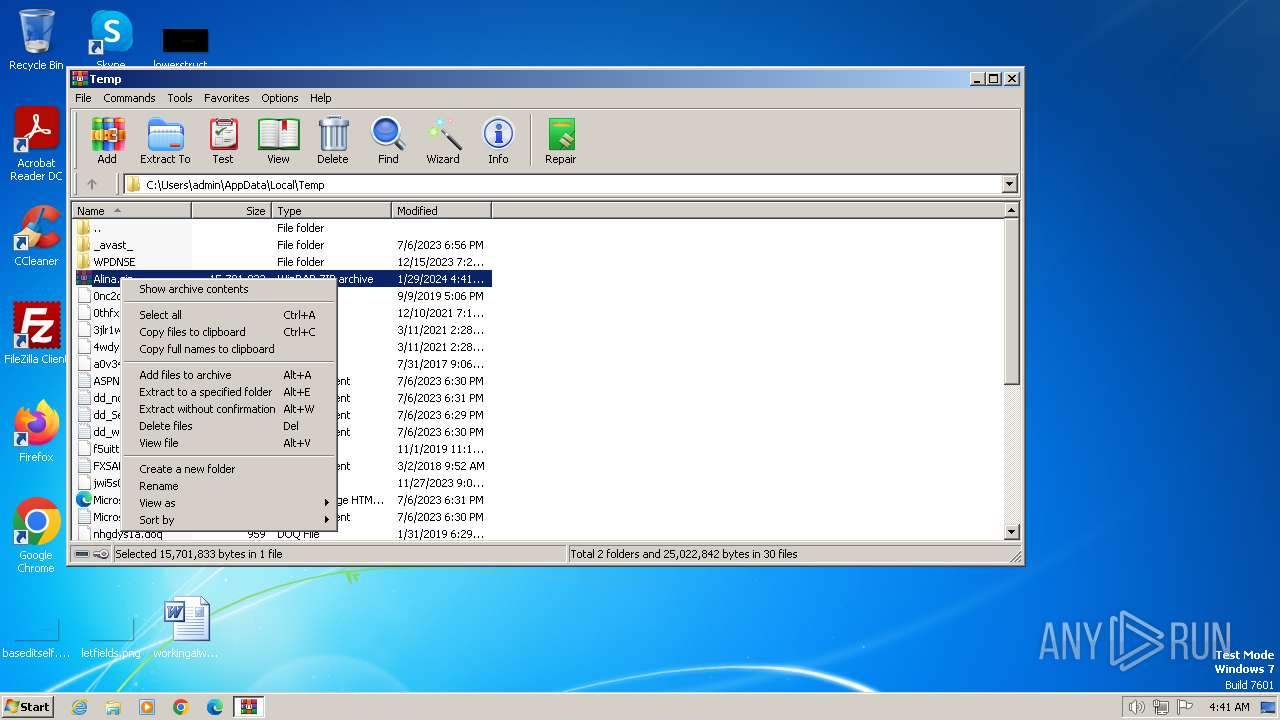Select Acrobat Reader DC desktop icon
This screenshot has height=720, width=1280.
click(x=36, y=145)
